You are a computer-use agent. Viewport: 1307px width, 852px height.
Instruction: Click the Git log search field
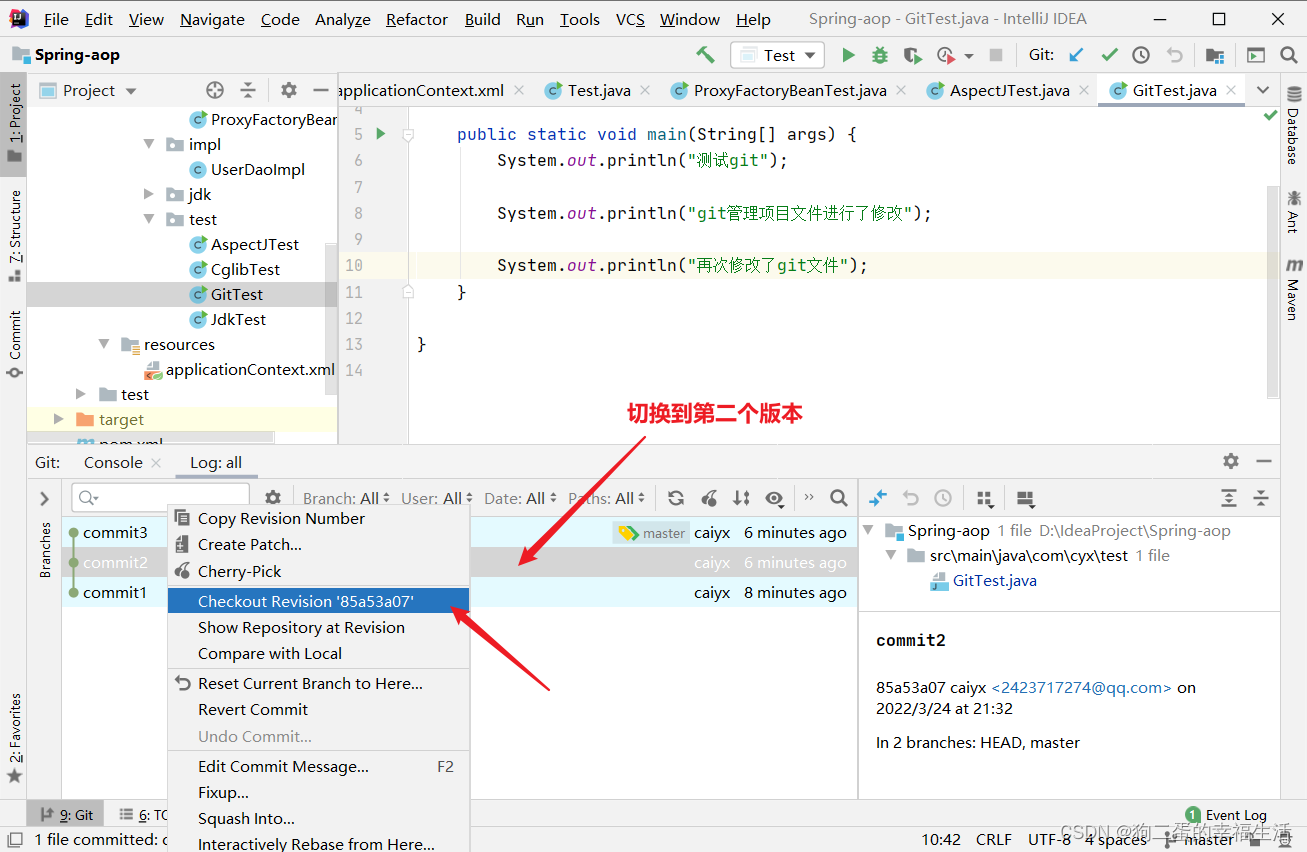pyautogui.click(x=161, y=498)
